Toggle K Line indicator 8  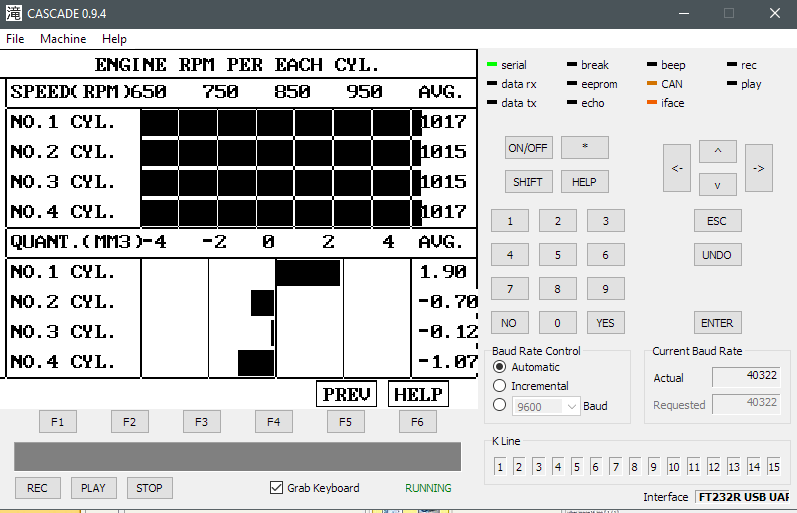click(634, 467)
